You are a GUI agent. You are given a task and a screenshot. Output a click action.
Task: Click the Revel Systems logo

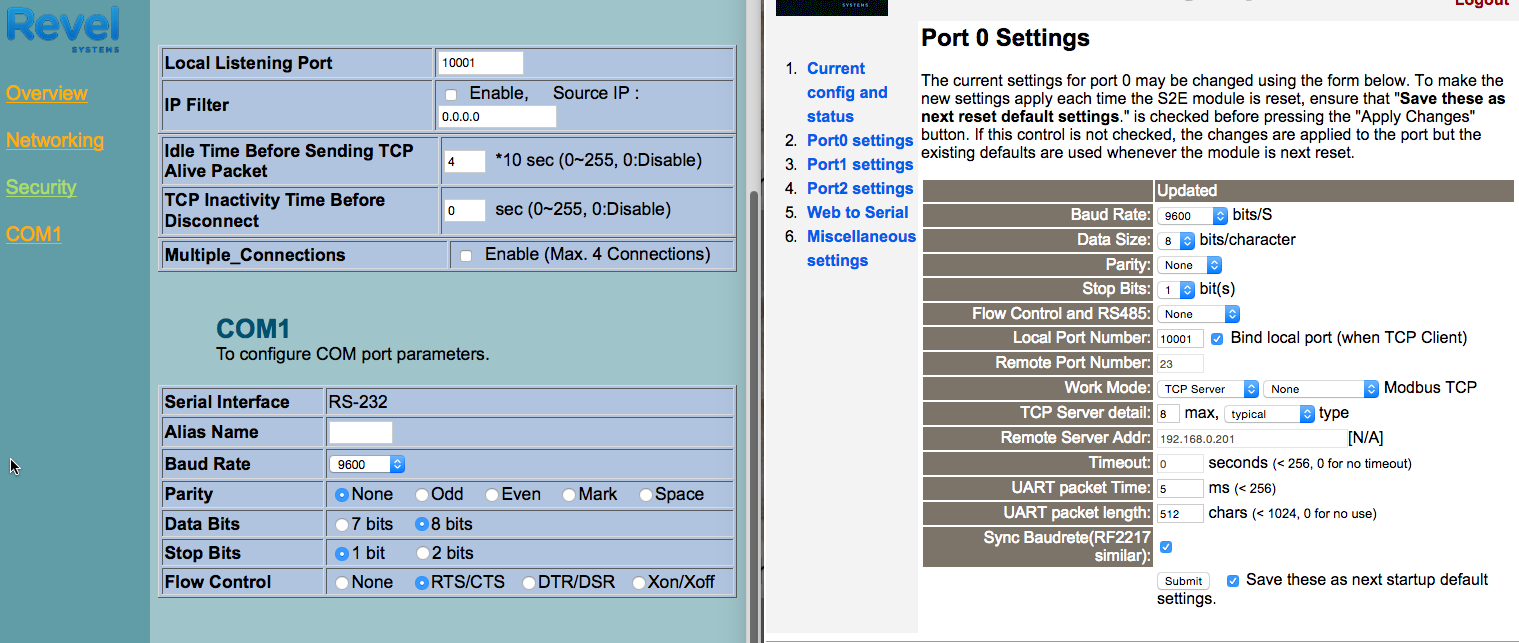coord(62,30)
